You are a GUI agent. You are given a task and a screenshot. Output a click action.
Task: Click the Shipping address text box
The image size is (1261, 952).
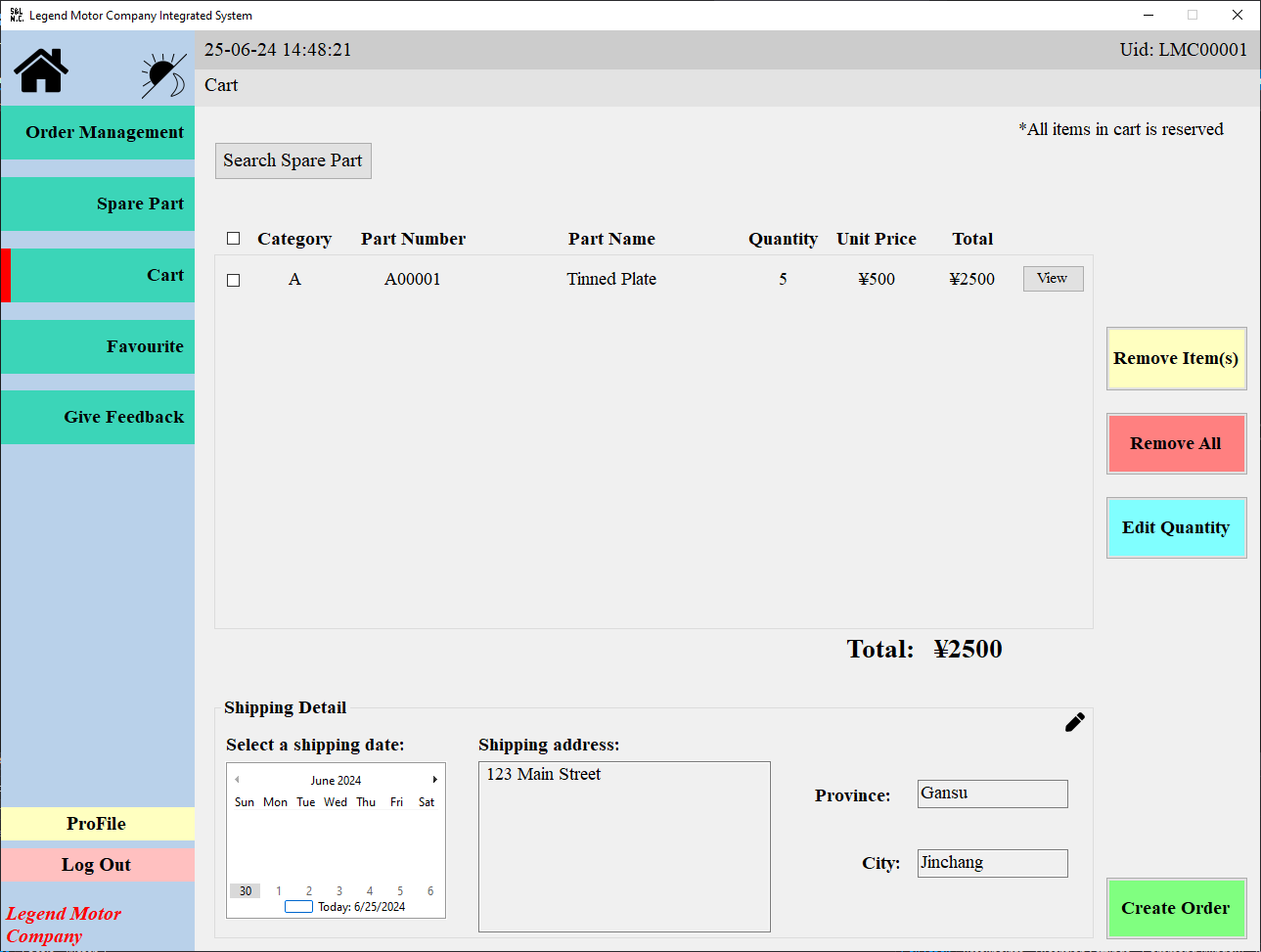(x=624, y=846)
